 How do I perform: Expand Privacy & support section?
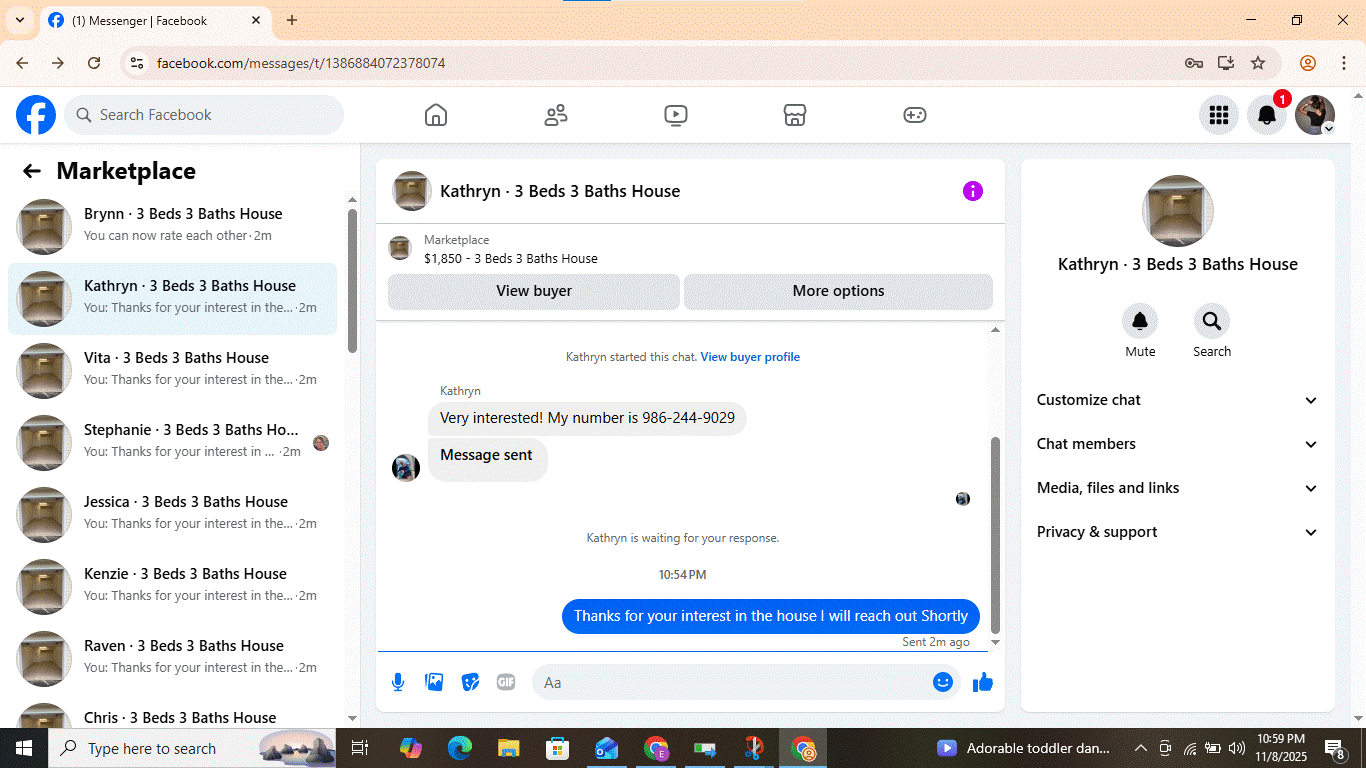1178,532
